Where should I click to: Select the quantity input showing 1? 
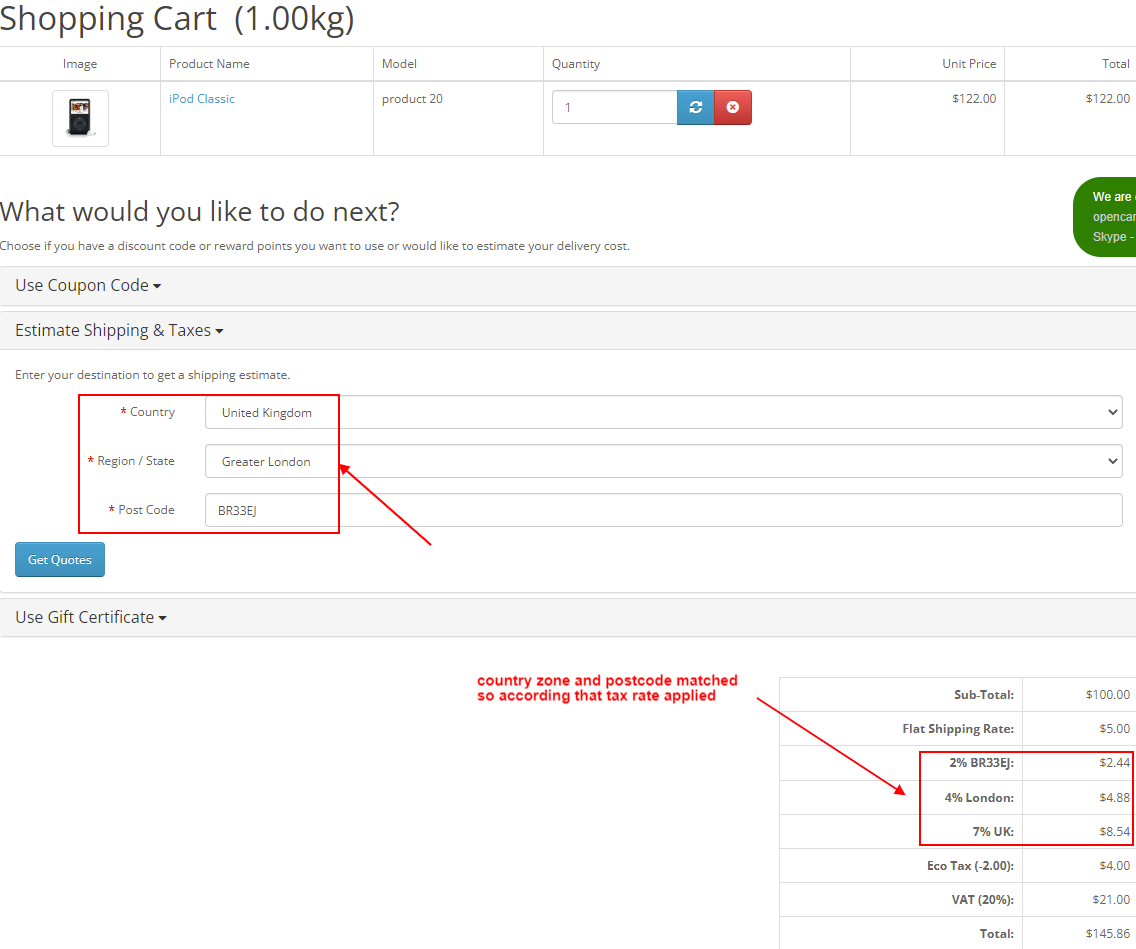click(x=614, y=106)
